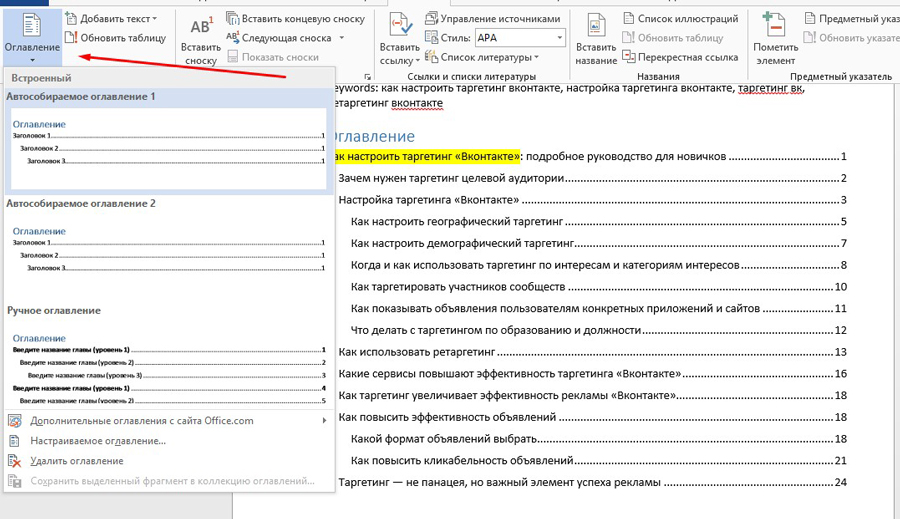The width and height of the screenshot is (900, 519).
Task: Open TOC entry Какой формат объявлений выбрать
Action: 599,439
